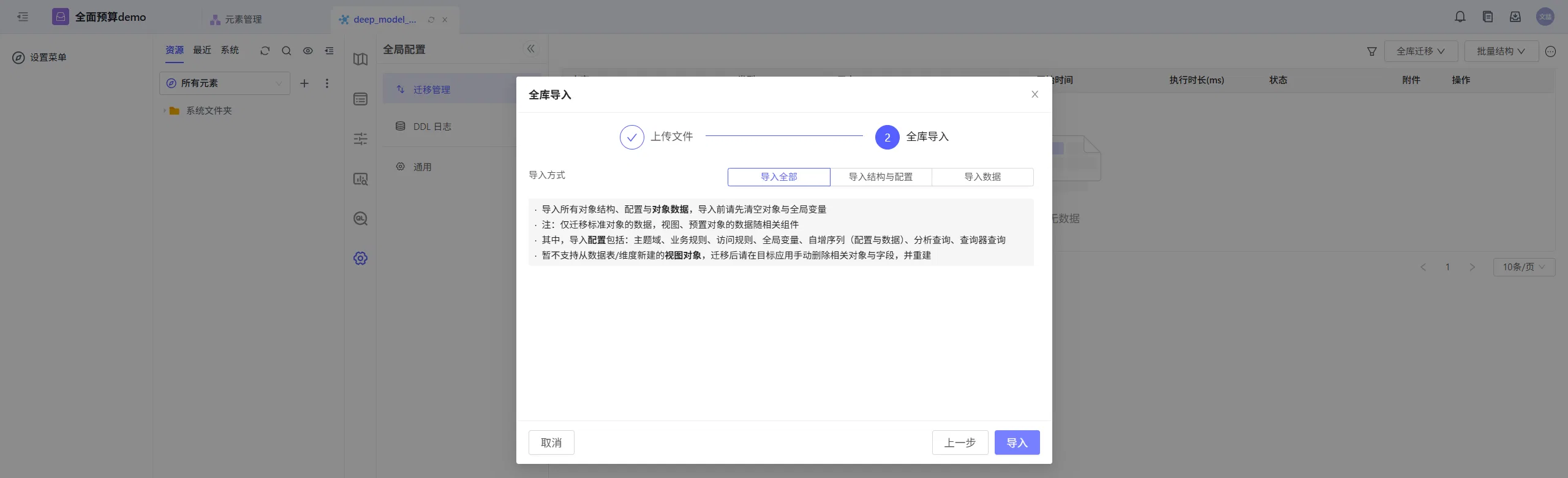
Task: Expand the 系统文件夹 tree node
Action: [x=164, y=111]
